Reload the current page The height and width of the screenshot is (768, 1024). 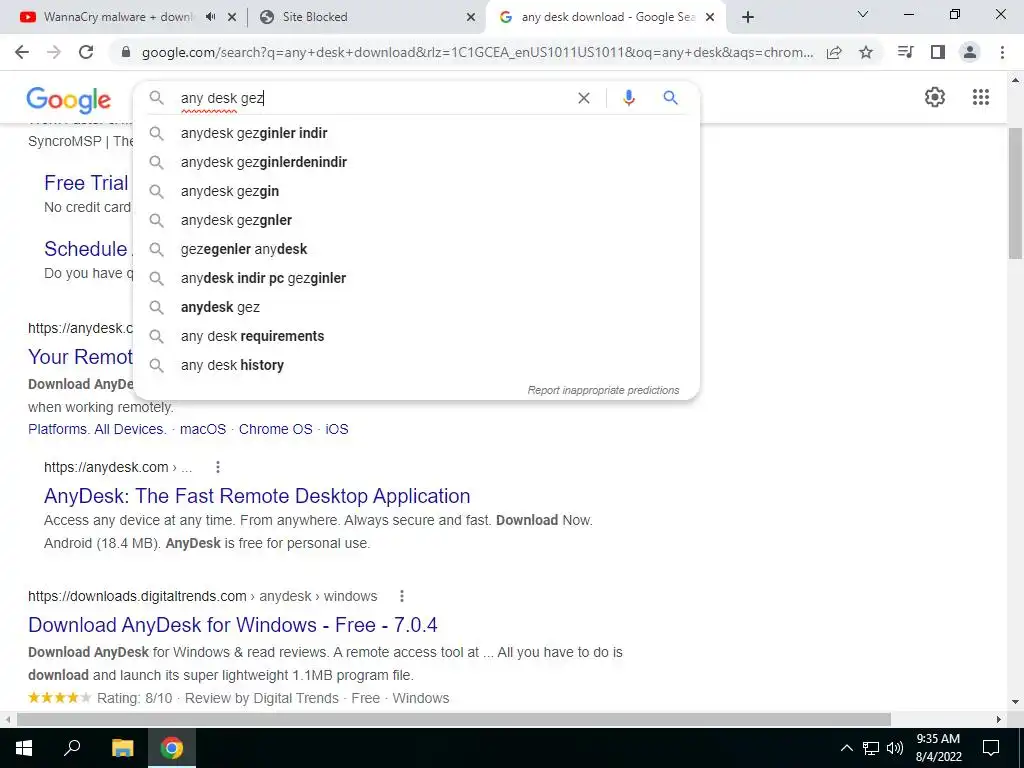pos(86,52)
